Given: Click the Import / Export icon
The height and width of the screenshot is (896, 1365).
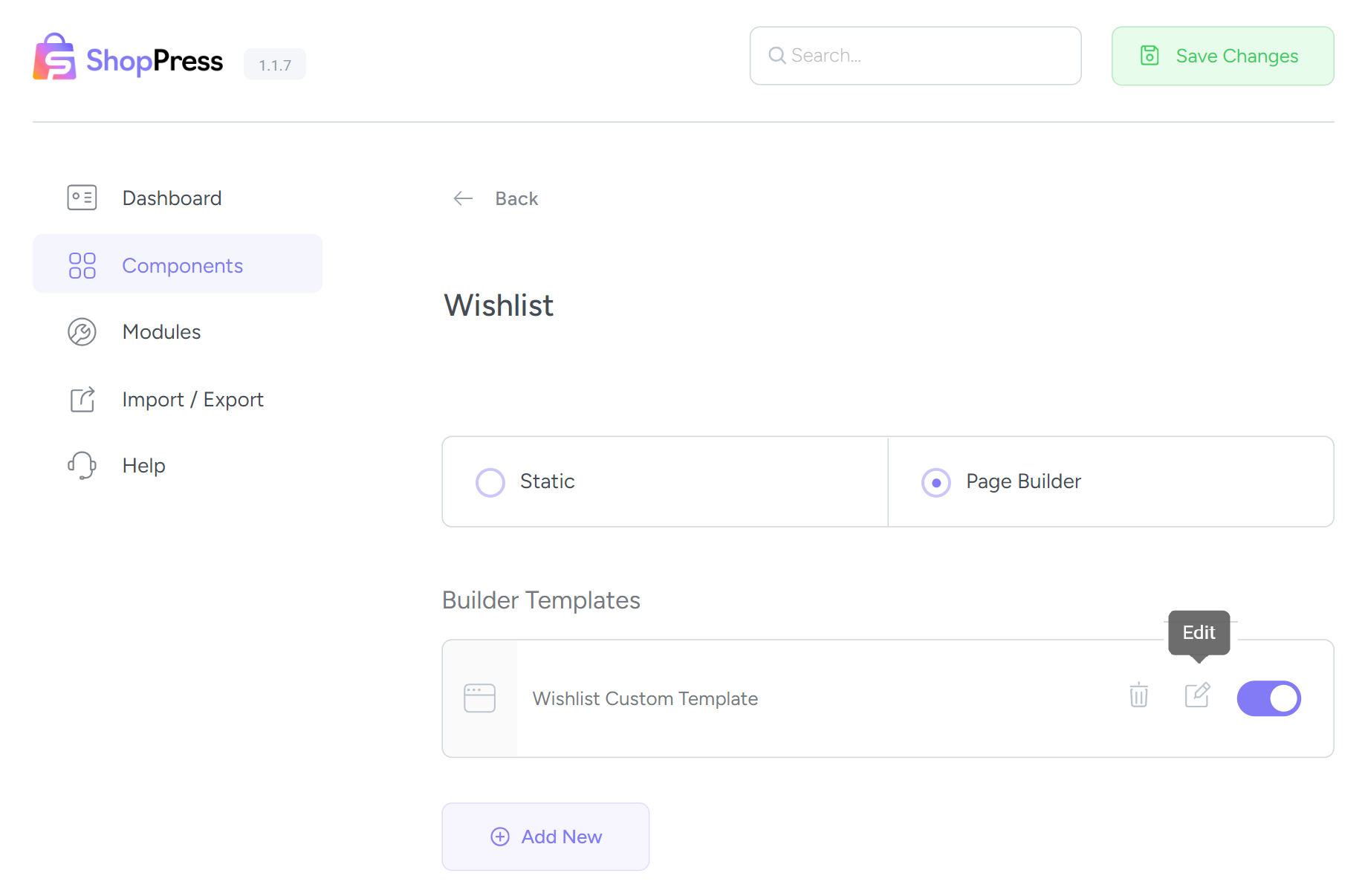Looking at the screenshot, I should tap(82, 399).
